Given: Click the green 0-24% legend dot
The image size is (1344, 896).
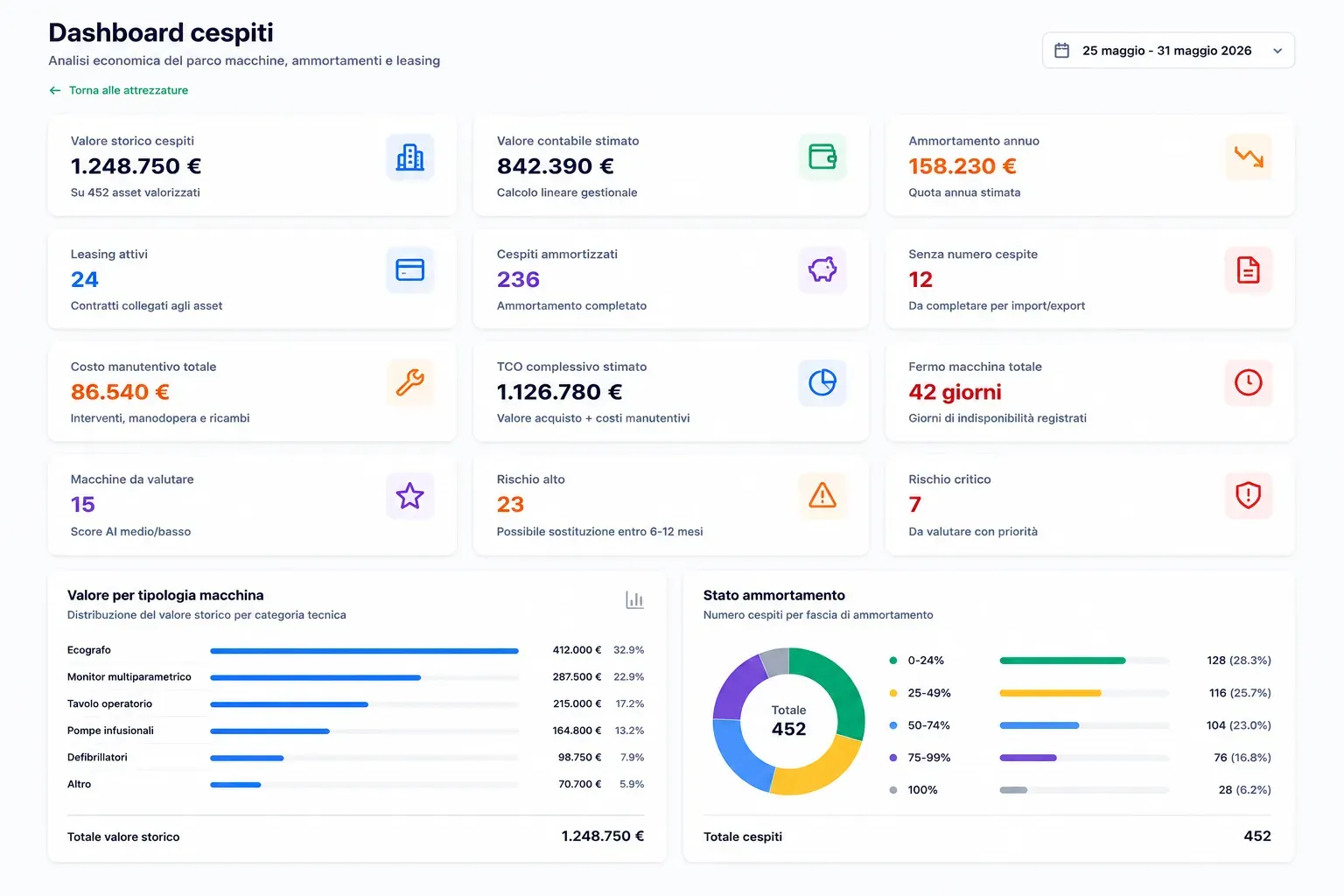Looking at the screenshot, I should (x=892, y=661).
